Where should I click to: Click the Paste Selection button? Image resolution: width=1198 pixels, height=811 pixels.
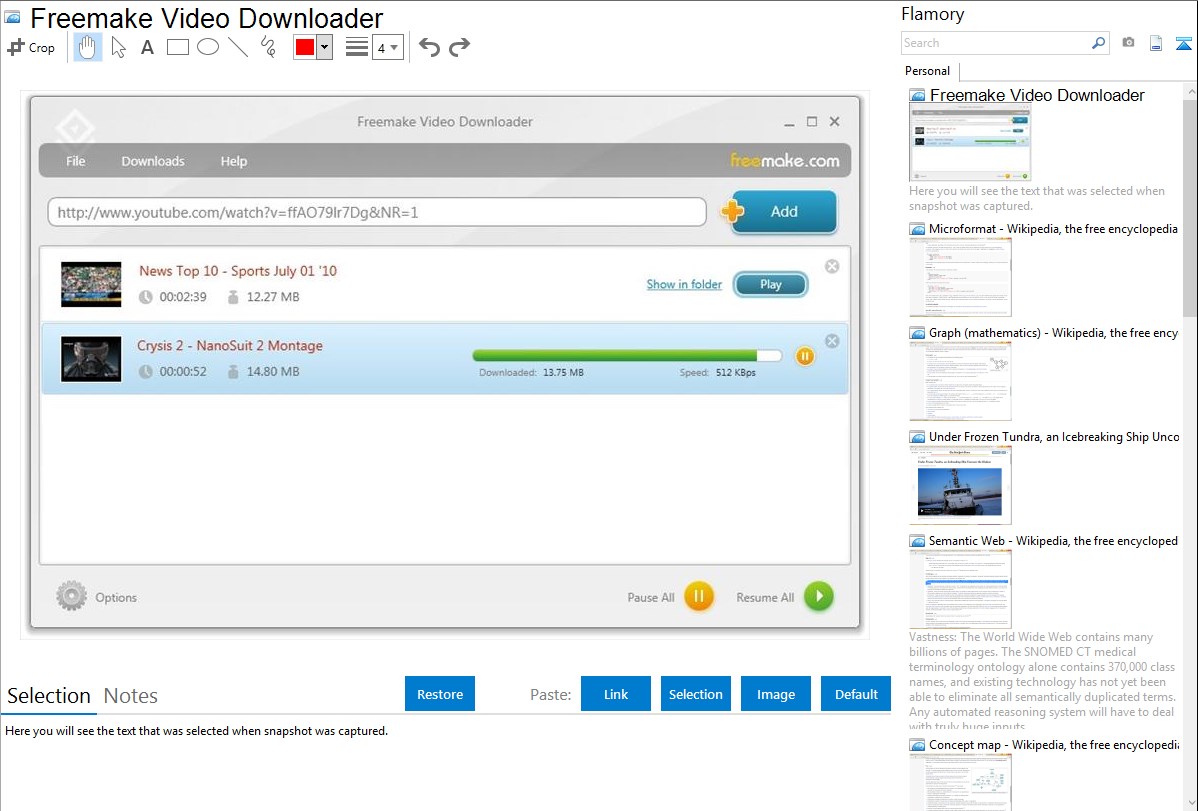click(696, 694)
